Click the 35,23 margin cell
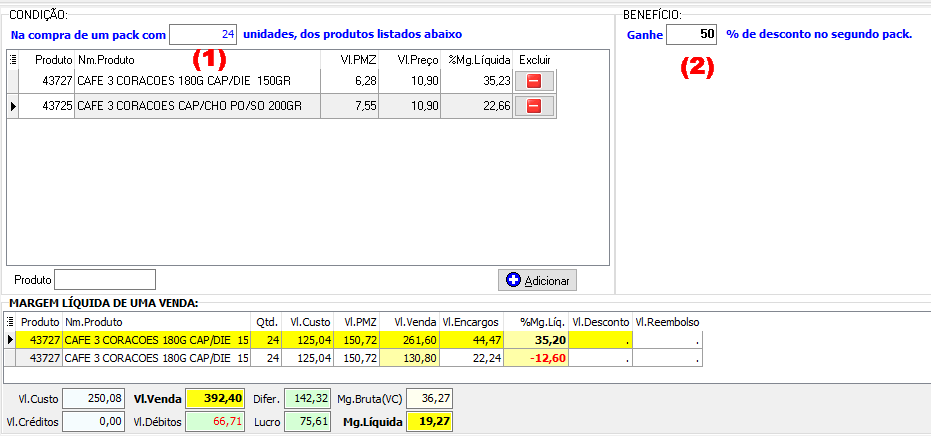 [x=476, y=81]
